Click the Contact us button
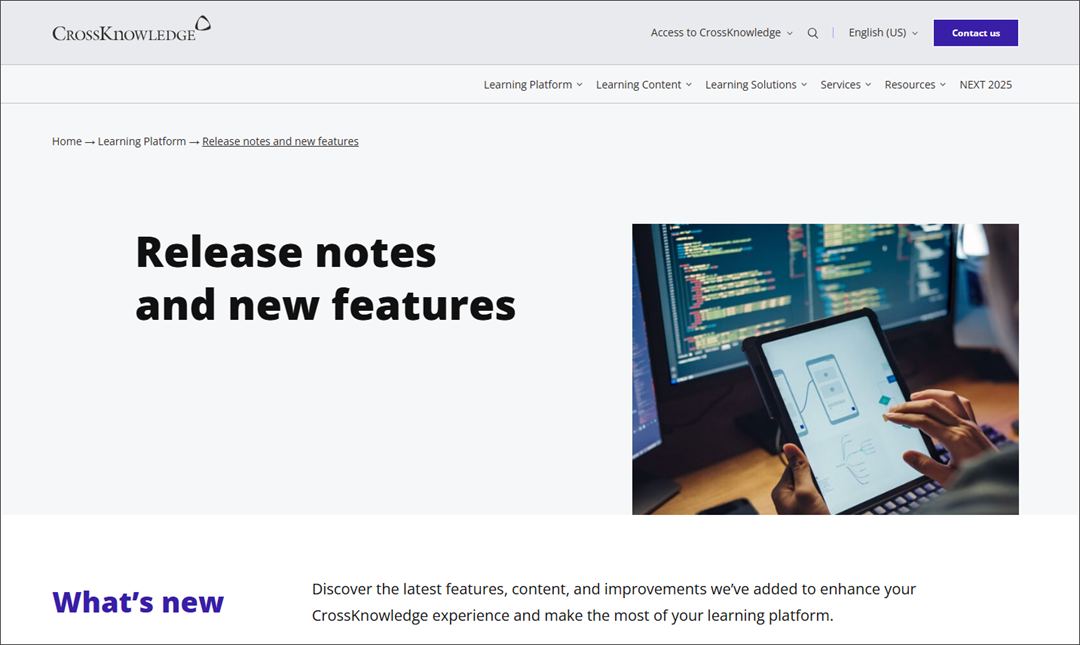Viewport: 1080px width, 645px height. click(x=975, y=33)
